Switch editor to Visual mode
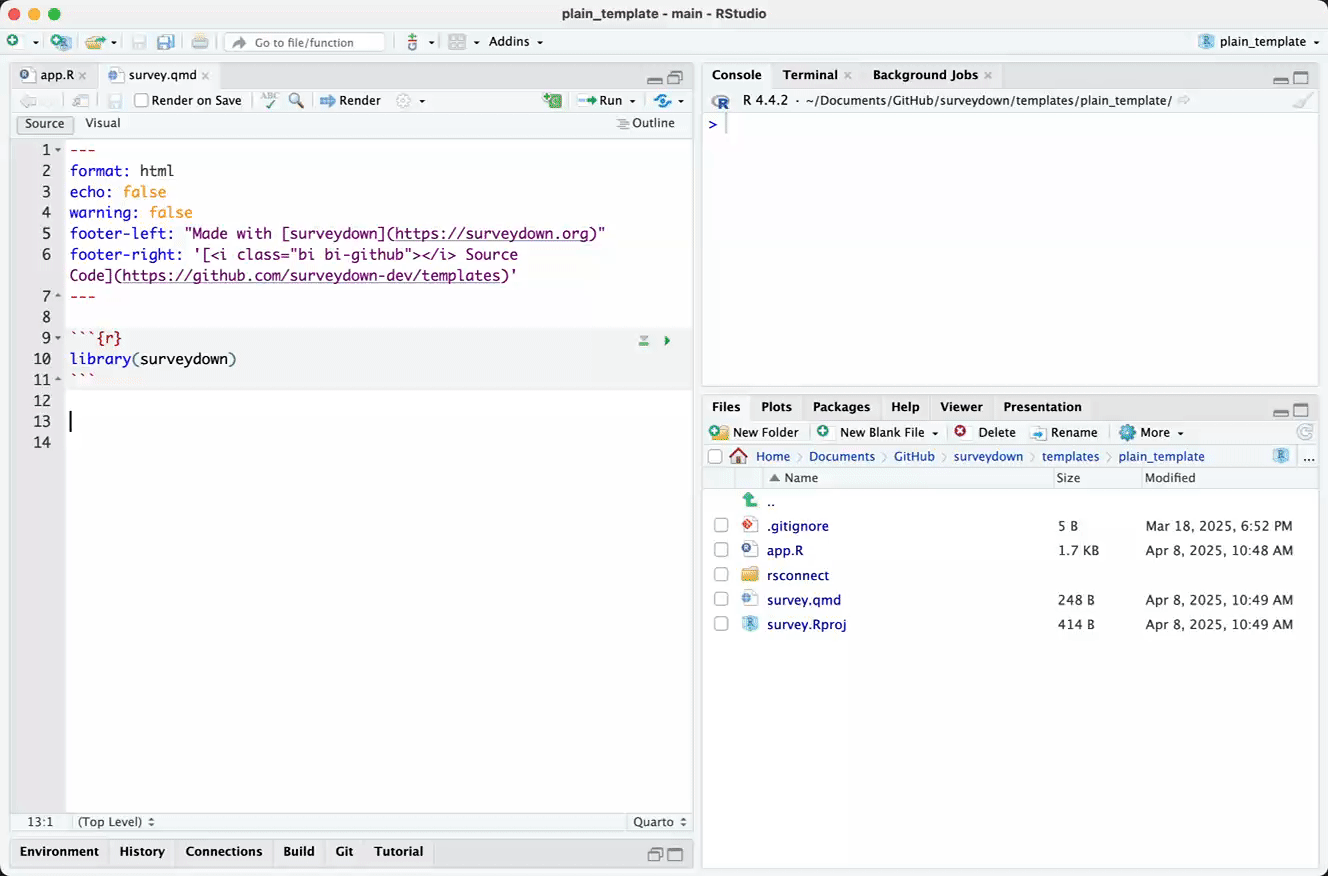The image size is (1328, 876). [103, 123]
